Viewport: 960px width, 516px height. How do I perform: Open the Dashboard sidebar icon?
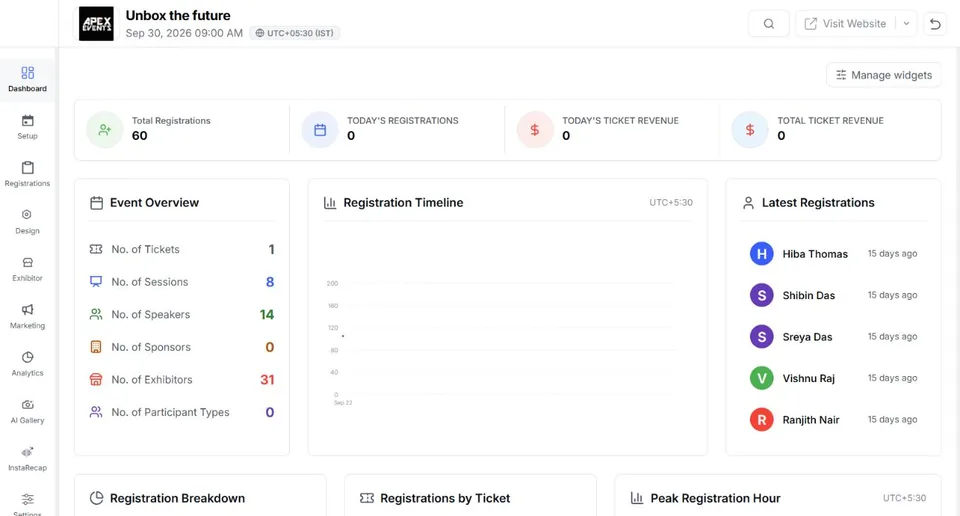28,73
